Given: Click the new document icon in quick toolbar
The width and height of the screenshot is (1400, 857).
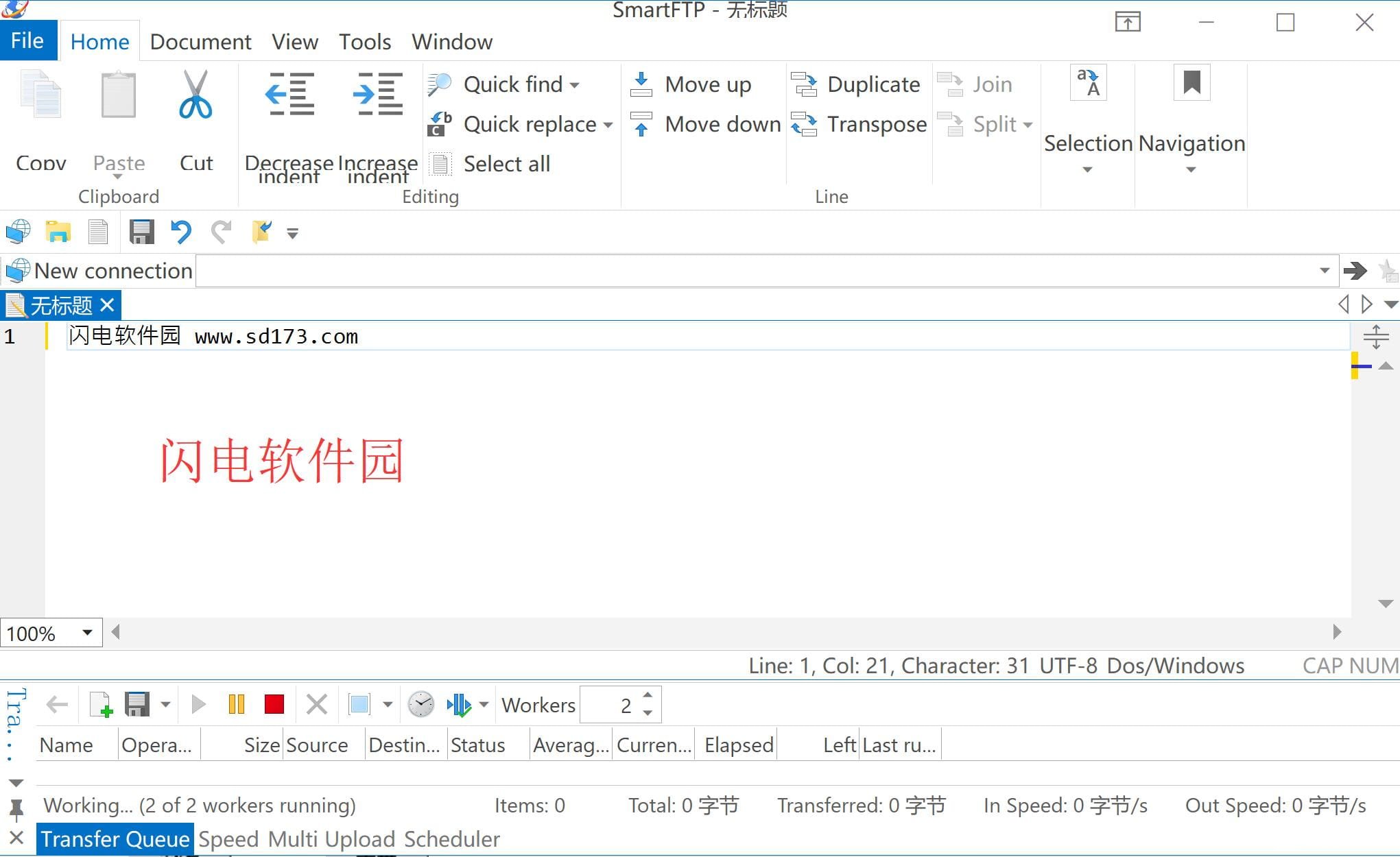Looking at the screenshot, I should 98,232.
